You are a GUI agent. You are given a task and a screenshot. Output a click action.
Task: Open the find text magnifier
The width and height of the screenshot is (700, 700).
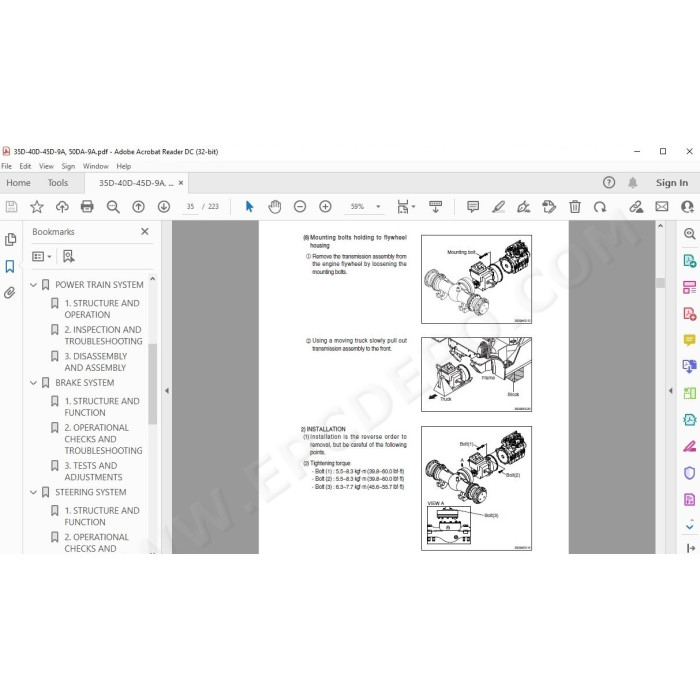tap(113, 207)
